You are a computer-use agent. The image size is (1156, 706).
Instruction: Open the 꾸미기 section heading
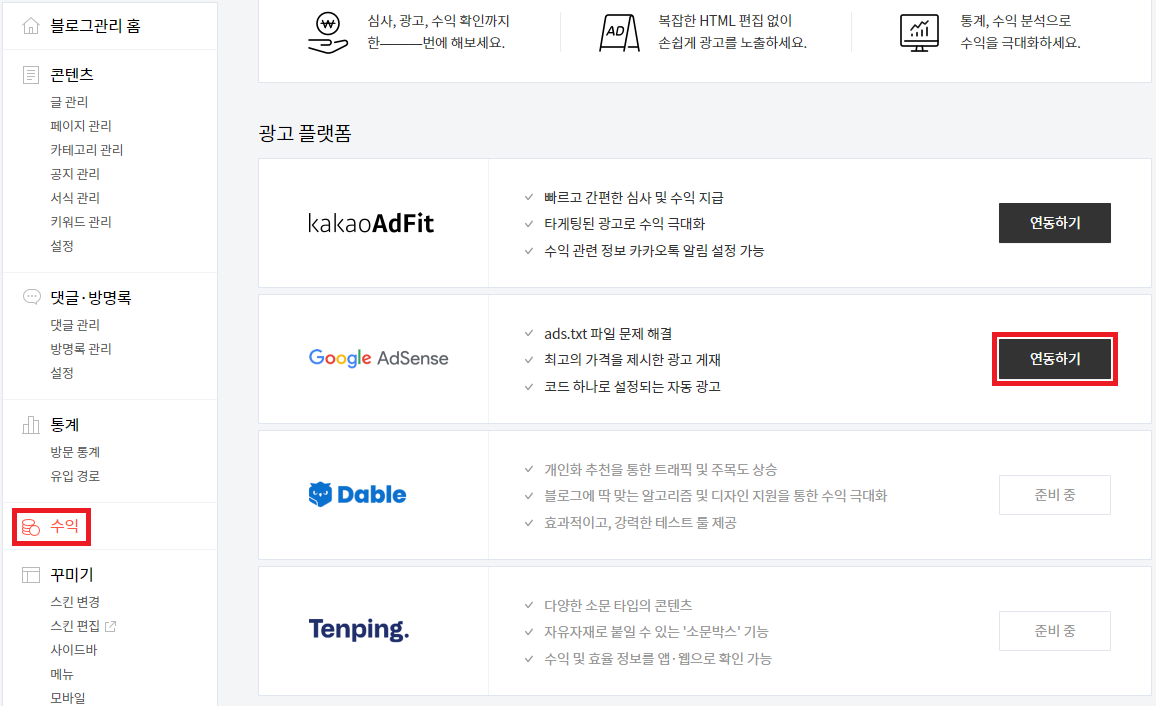(72, 574)
